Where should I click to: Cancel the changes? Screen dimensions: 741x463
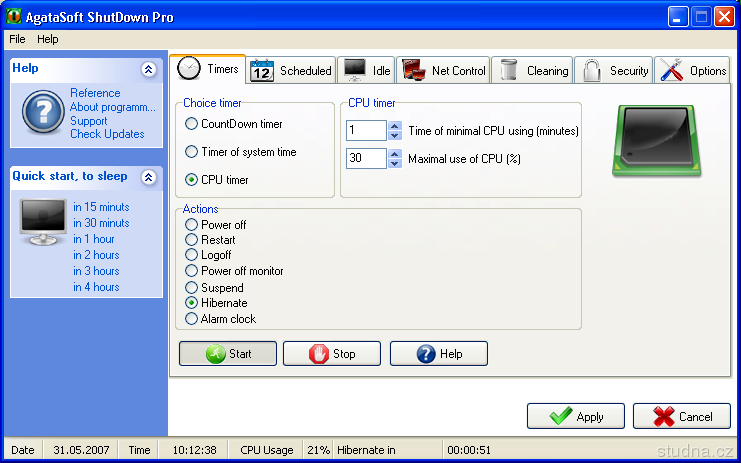coord(681,416)
